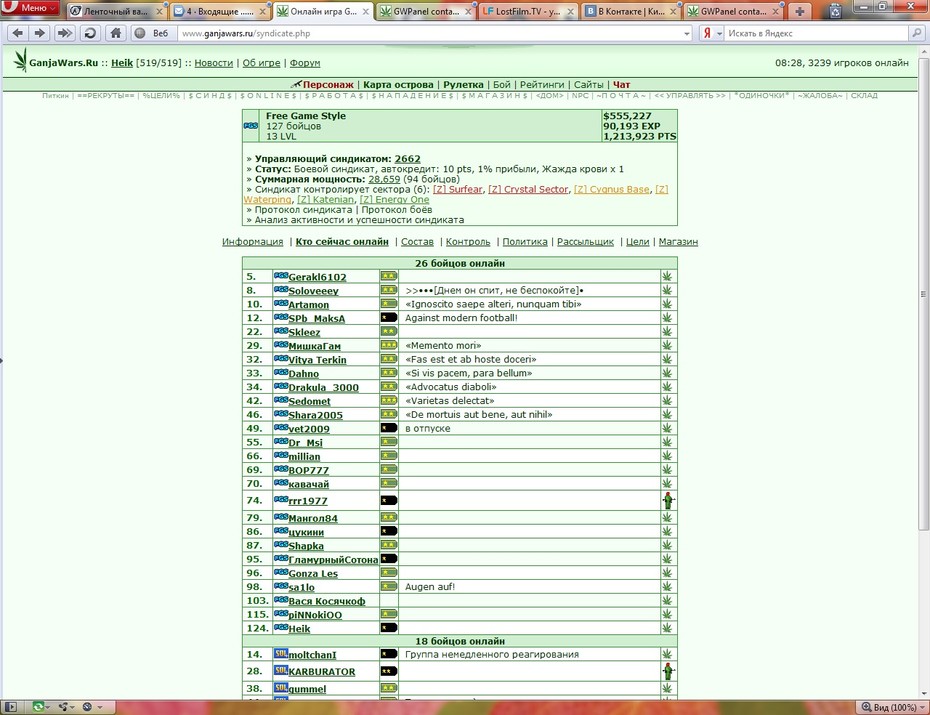
Task: Click the SOL syndicate icon beside moltchanI
Action: click(281, 654)
